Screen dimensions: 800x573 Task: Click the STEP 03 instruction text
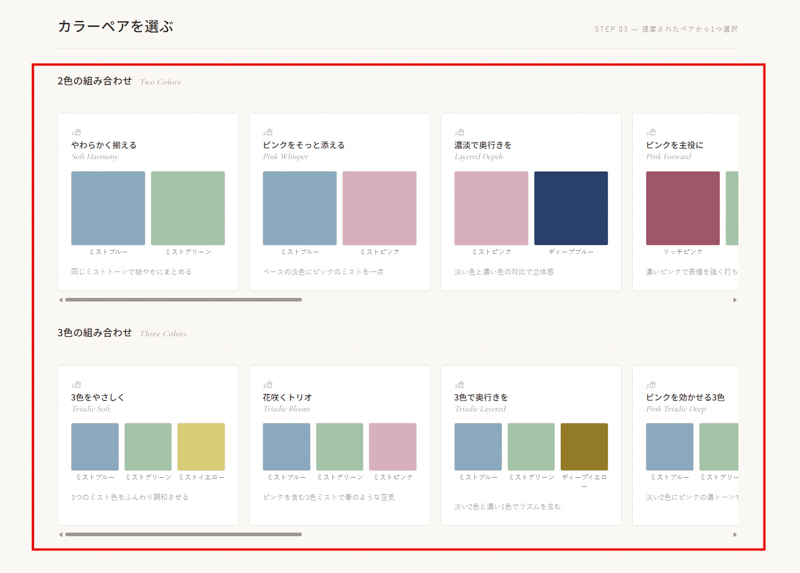click(666, 29)
